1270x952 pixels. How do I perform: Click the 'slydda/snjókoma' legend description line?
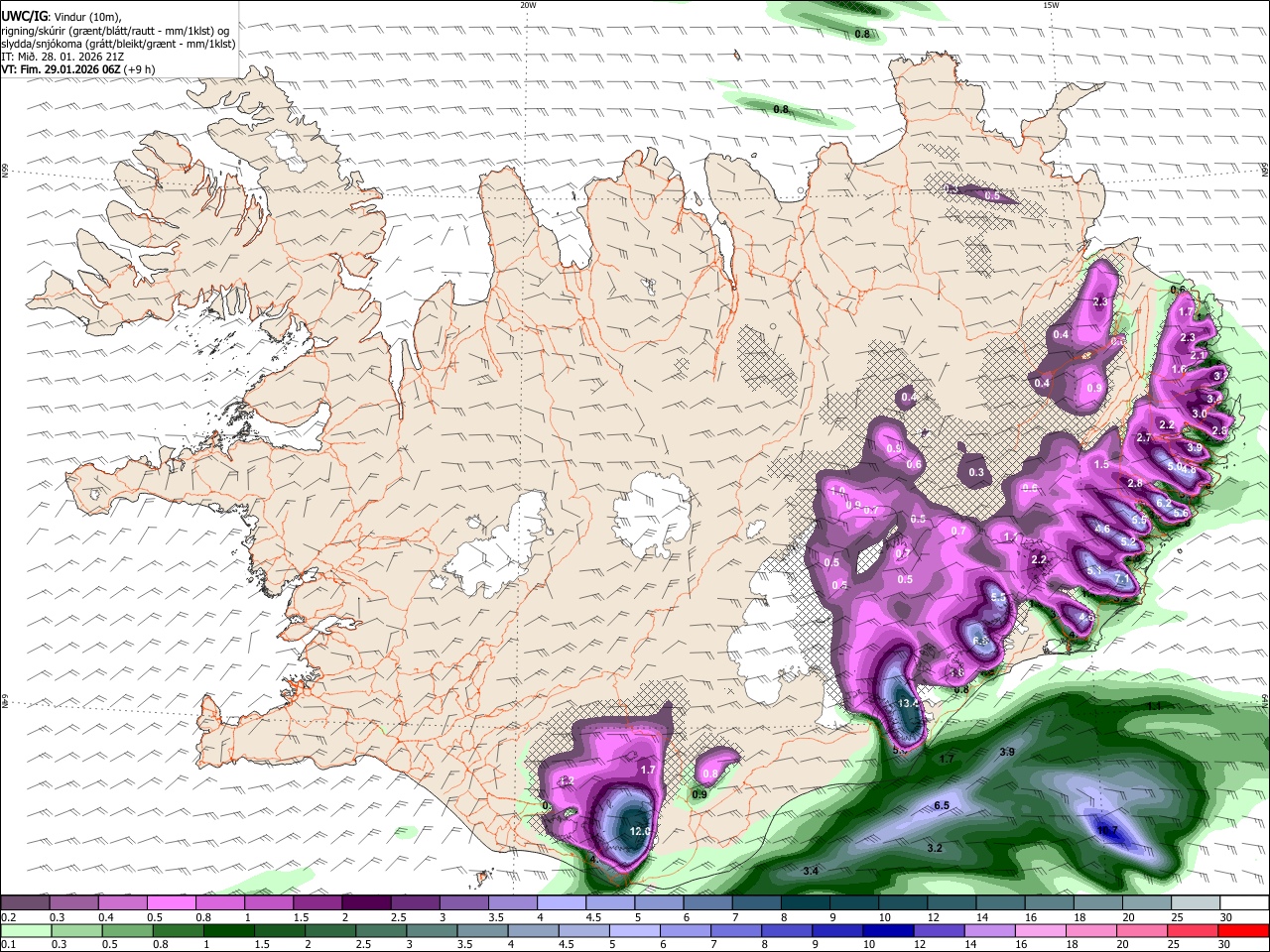[x=118, y=44]
